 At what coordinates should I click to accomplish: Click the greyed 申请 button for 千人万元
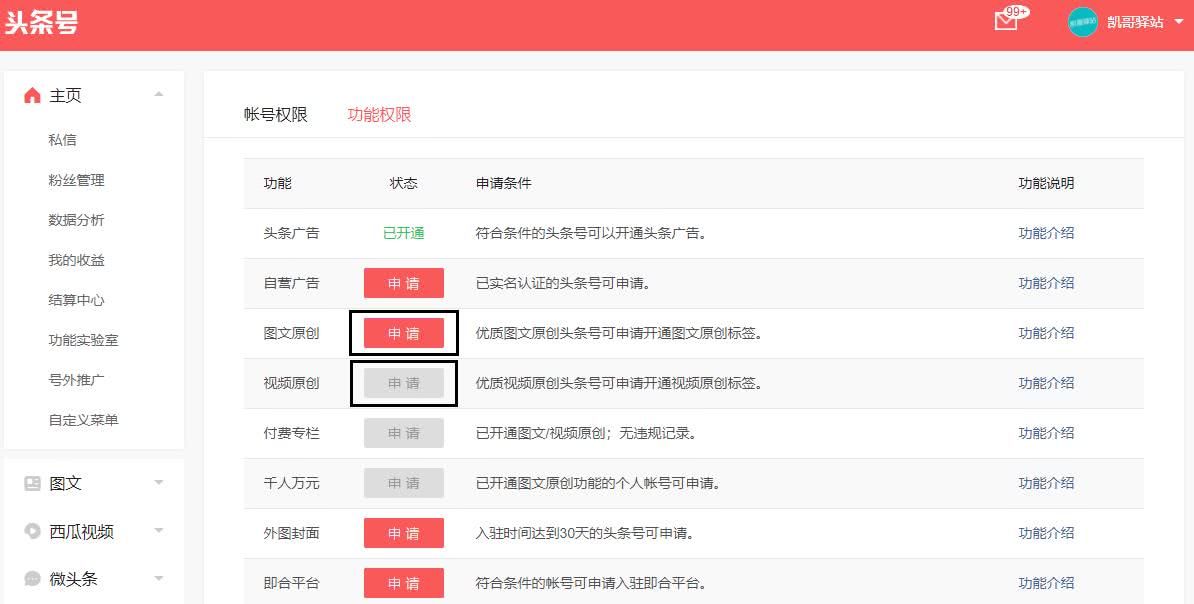click(404, 483)
